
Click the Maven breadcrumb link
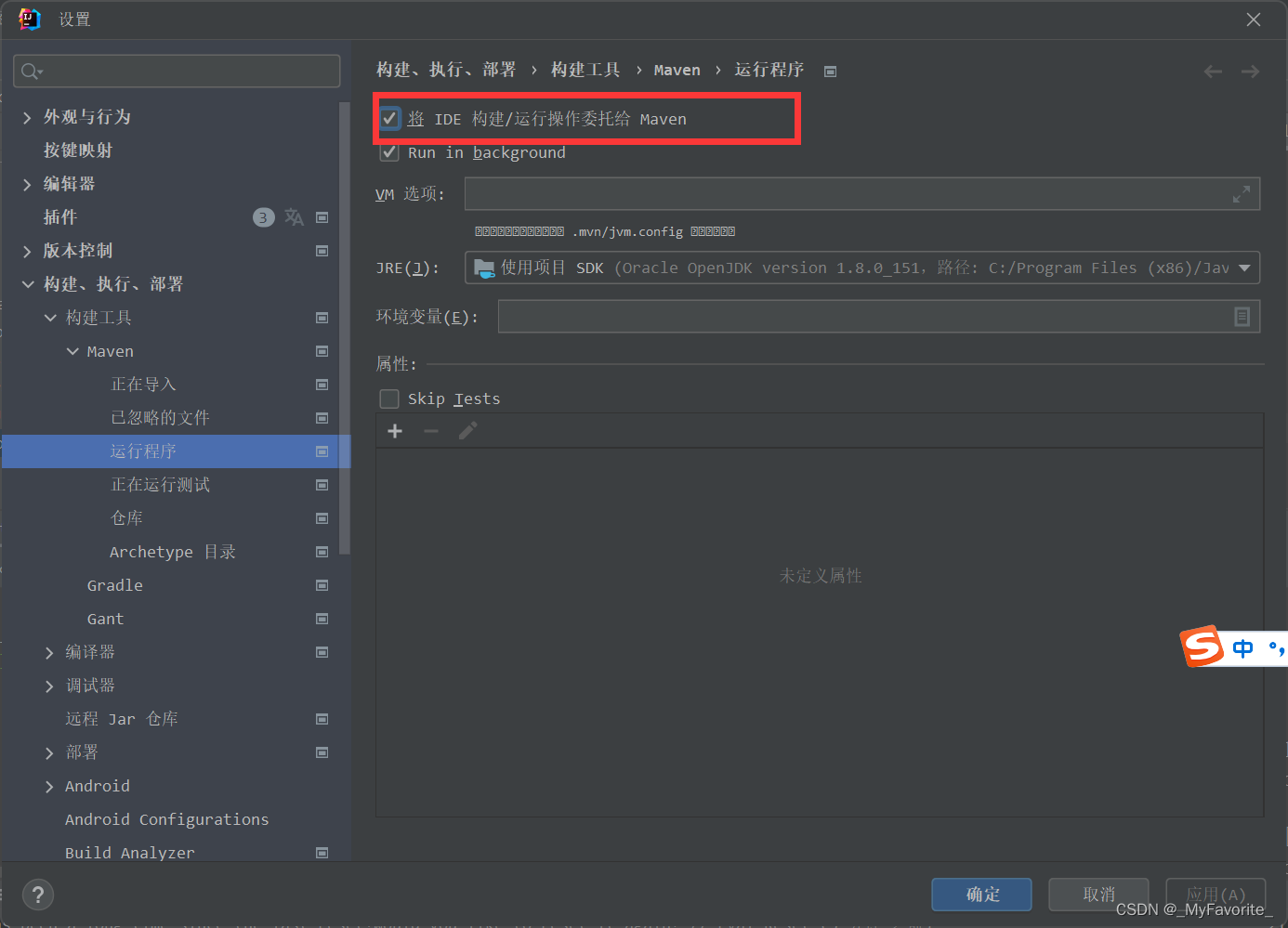click(677, 71)
